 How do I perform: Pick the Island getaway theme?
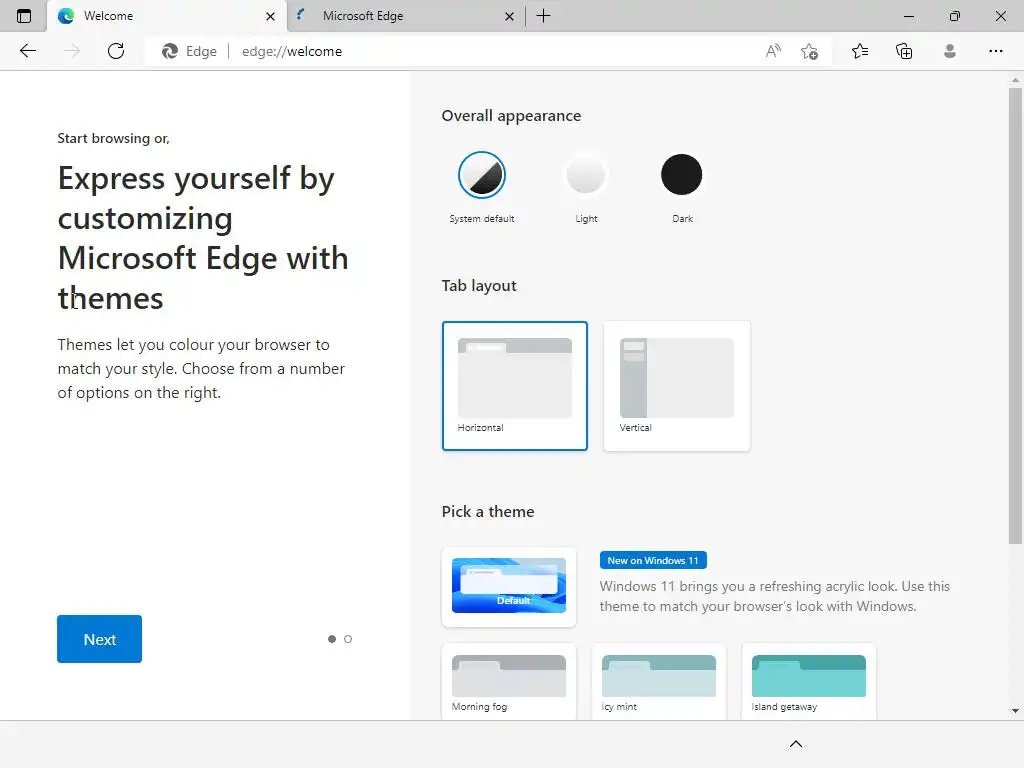(x=808, y=682)
